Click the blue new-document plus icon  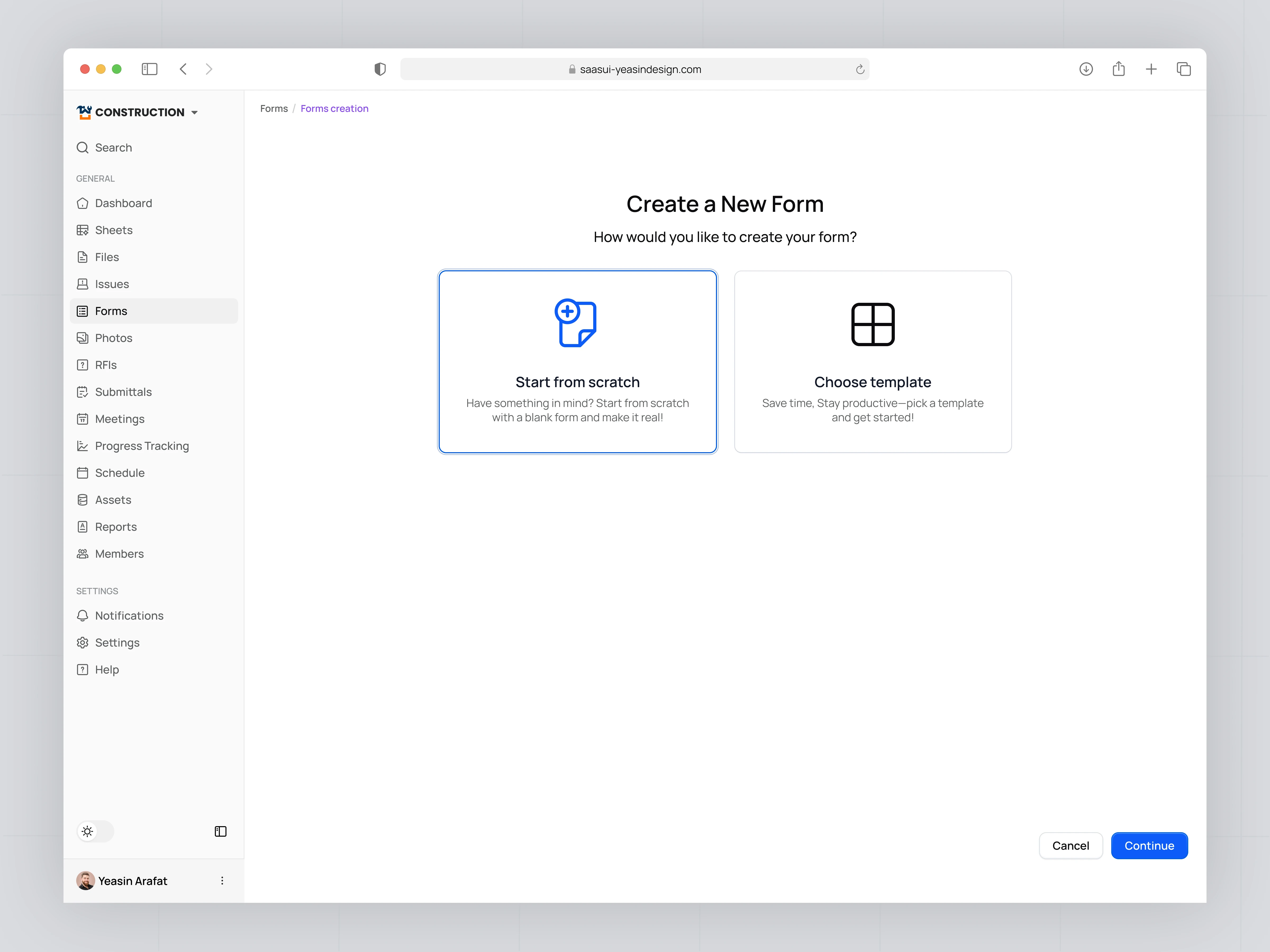[x=576, y=323]
